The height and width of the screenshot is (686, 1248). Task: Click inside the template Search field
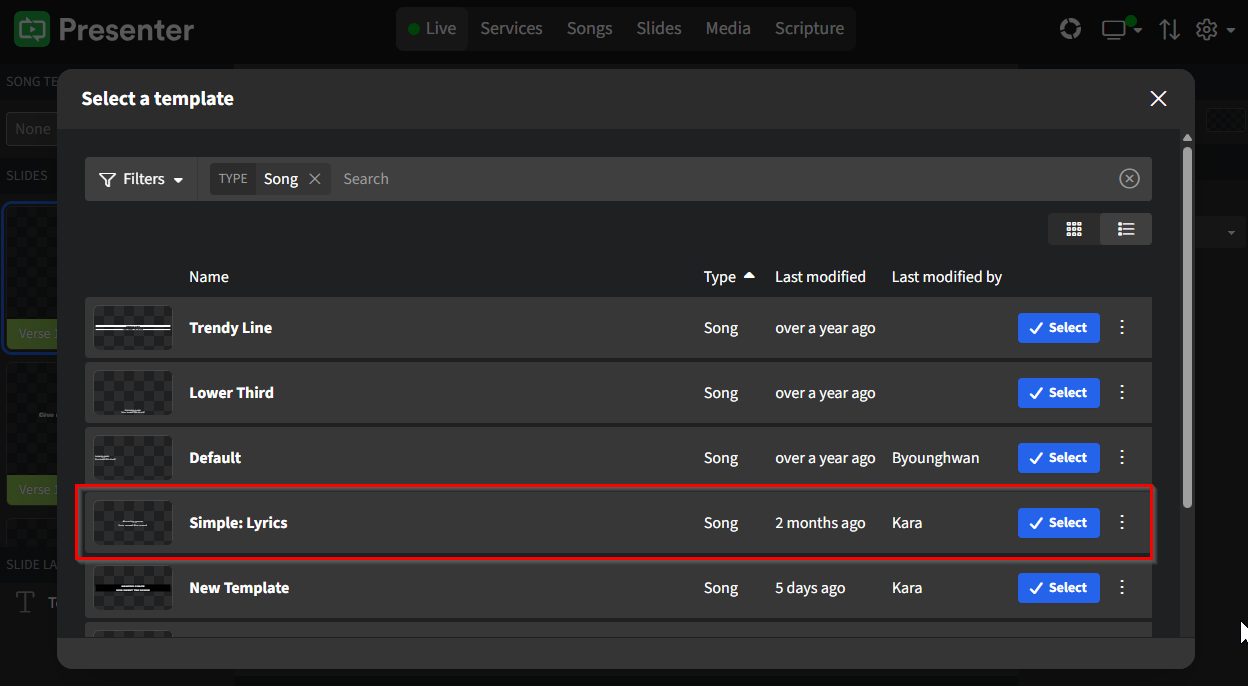click(x=500, y=178)
